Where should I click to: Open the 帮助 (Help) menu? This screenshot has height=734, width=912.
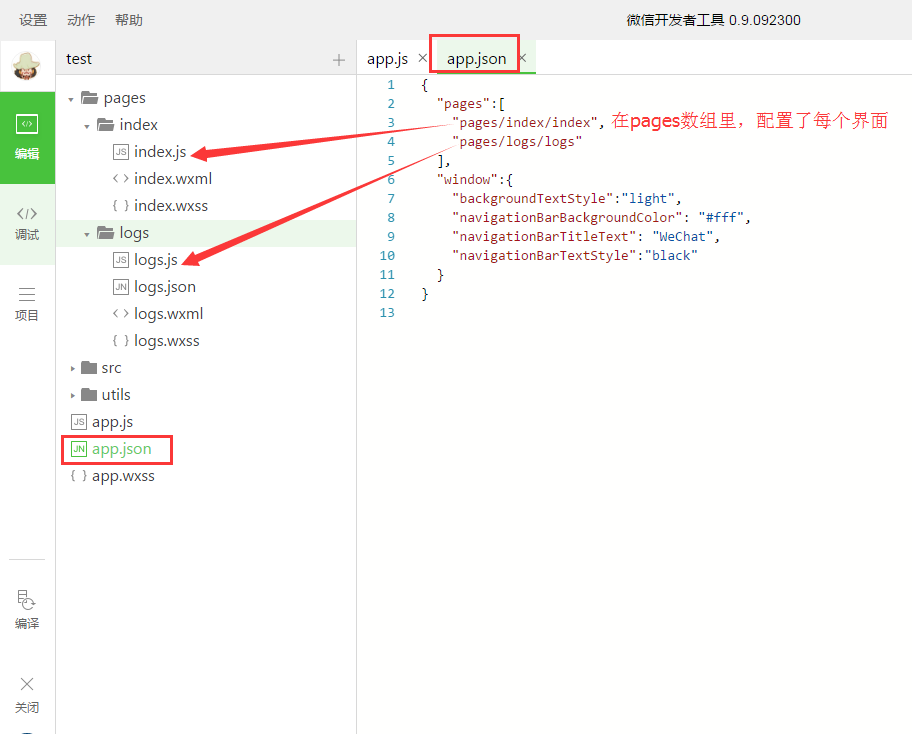129,20
